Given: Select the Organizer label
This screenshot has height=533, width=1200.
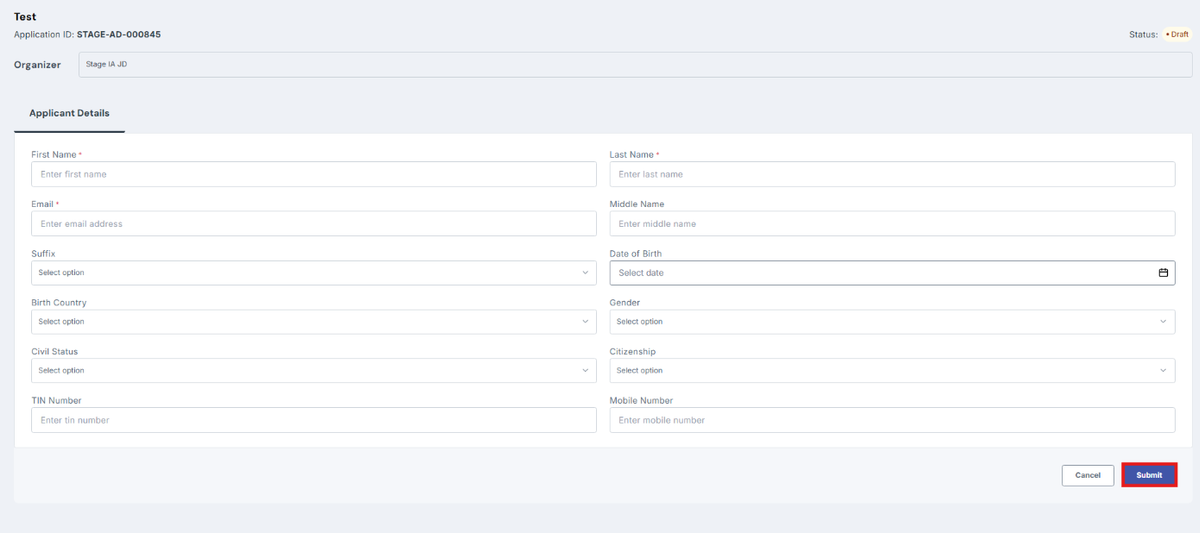Looking at the screenshot, I should click(37, 65).
